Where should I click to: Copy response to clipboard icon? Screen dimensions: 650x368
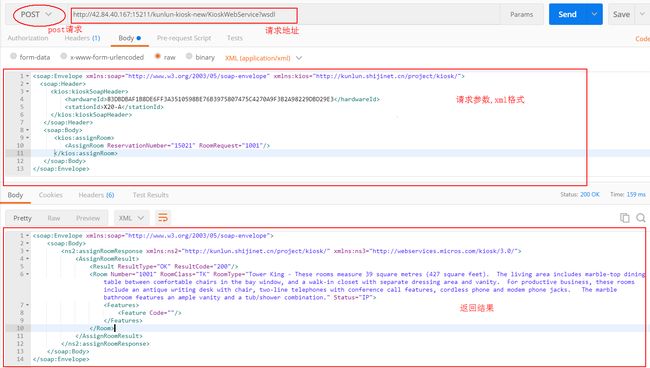tap(624, 218)
